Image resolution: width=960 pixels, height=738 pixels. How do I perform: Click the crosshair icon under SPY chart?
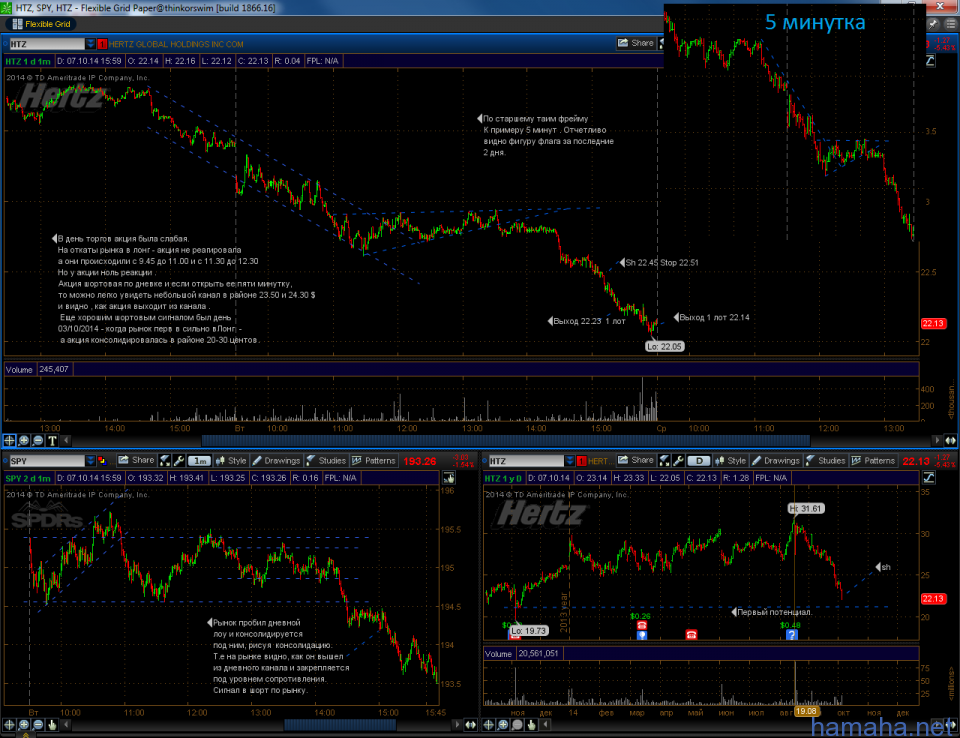[x=9, y=725]
